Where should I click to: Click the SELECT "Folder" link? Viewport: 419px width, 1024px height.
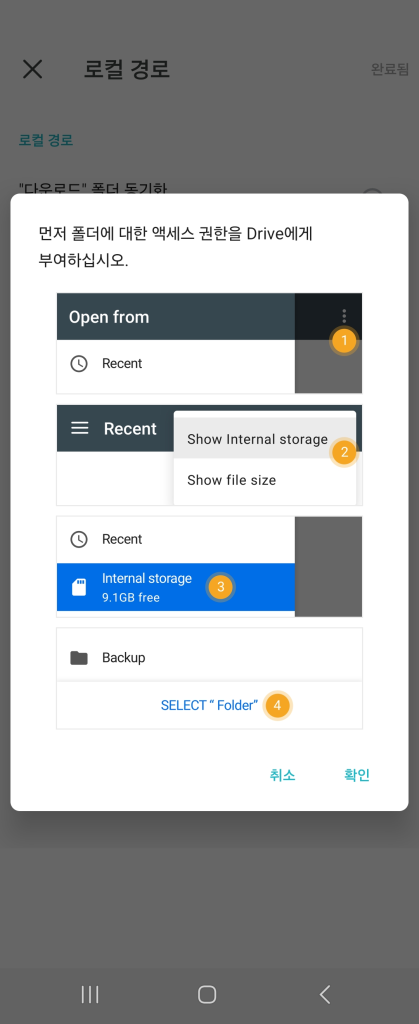210,705
